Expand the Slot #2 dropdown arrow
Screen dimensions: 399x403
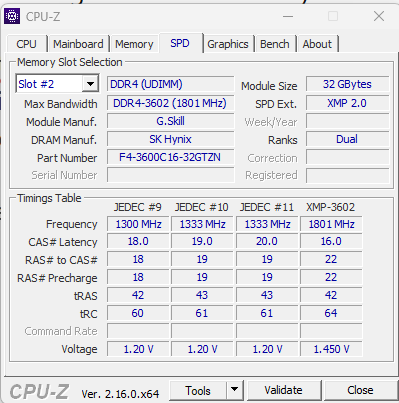90,84
